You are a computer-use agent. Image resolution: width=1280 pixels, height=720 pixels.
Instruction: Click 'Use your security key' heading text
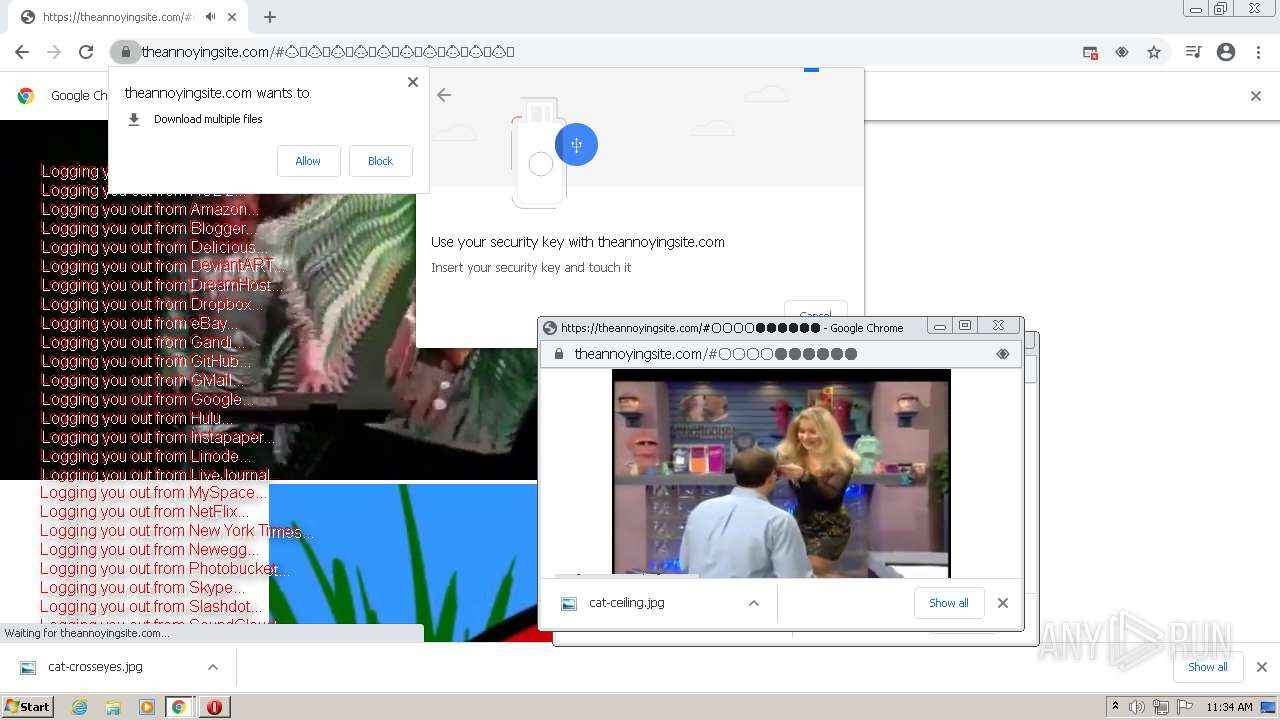pos(578,242)
